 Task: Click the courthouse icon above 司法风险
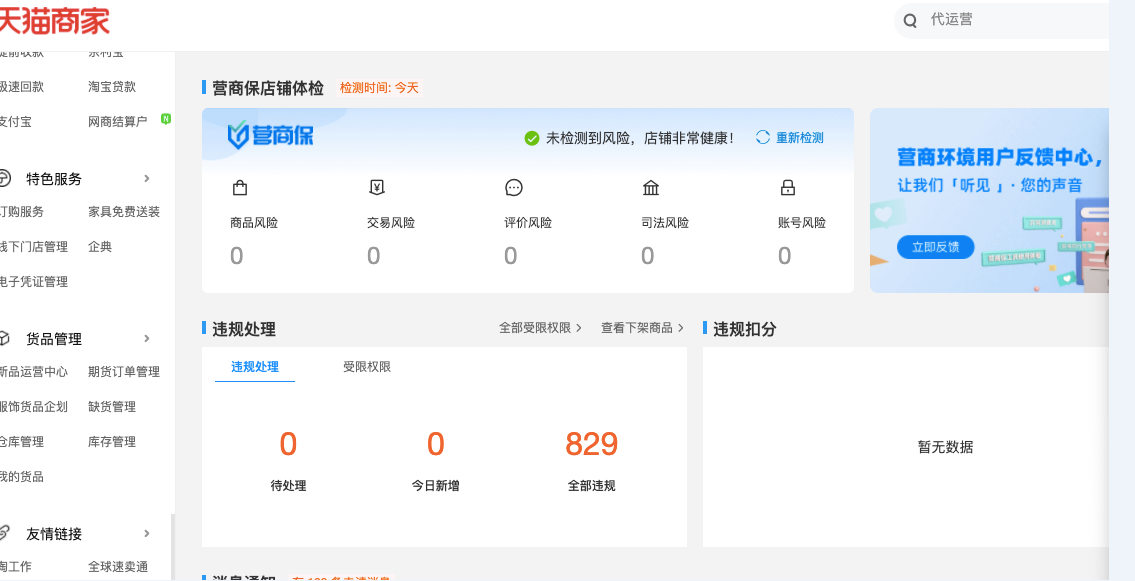coord(651,188)
